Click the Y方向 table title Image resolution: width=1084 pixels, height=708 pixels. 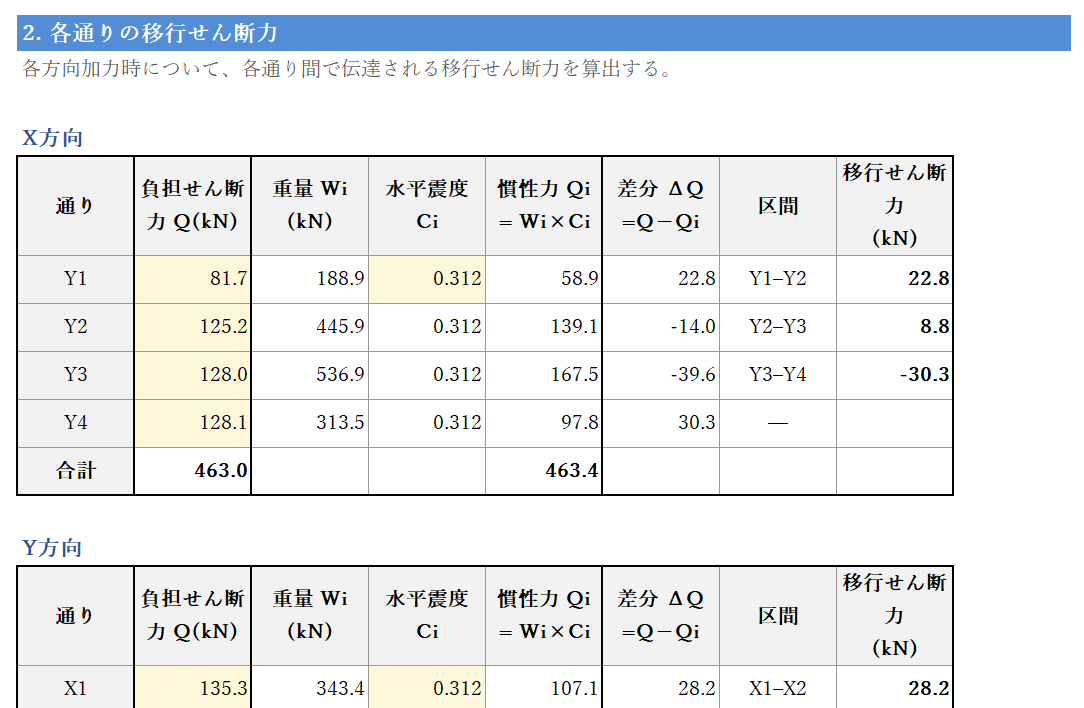[x=53, y=548]
